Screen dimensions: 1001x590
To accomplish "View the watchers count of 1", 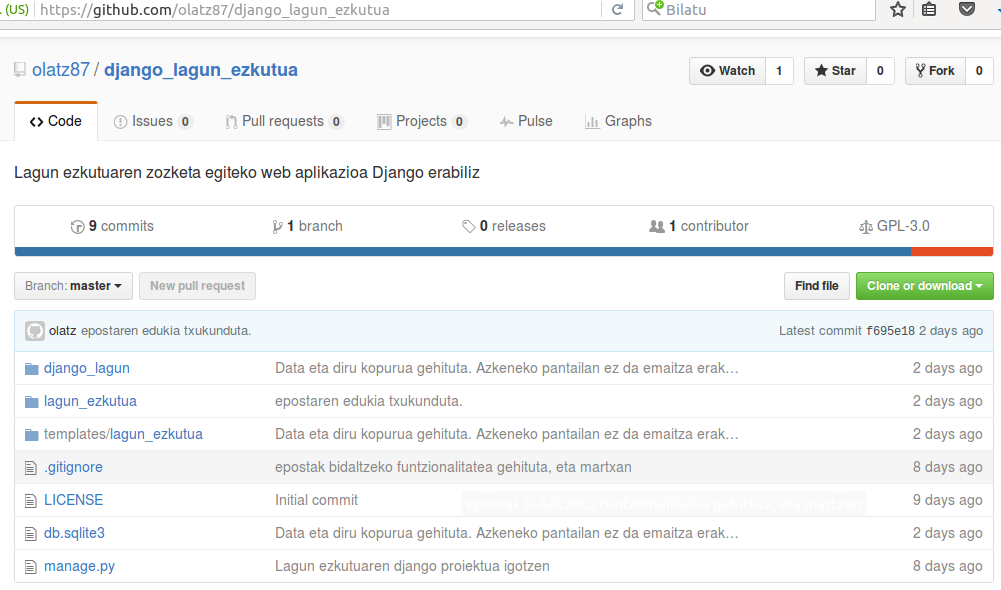I will [779, 71].
